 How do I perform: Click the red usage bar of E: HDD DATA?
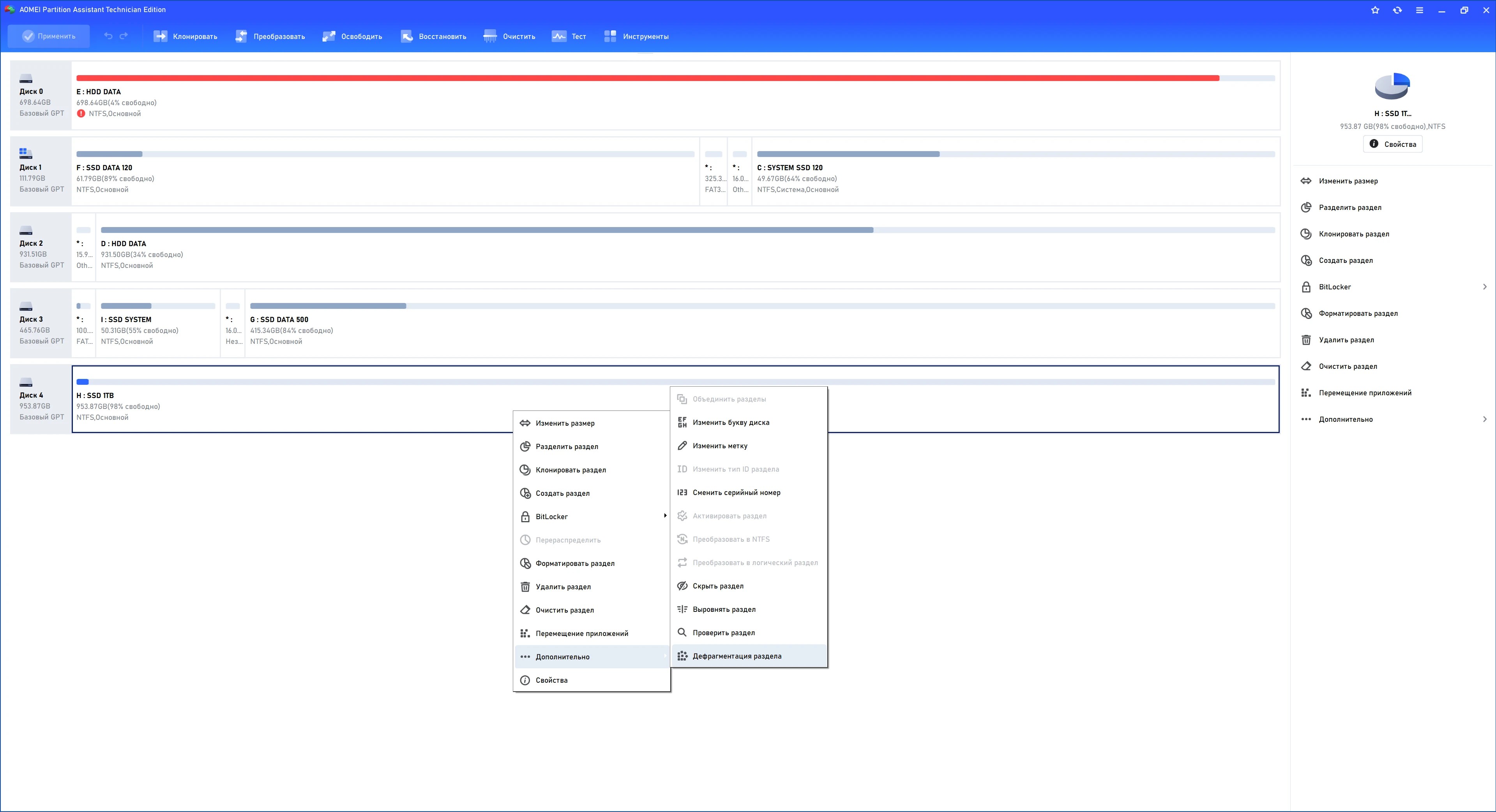pyautogui.click(x=648, y=78)
